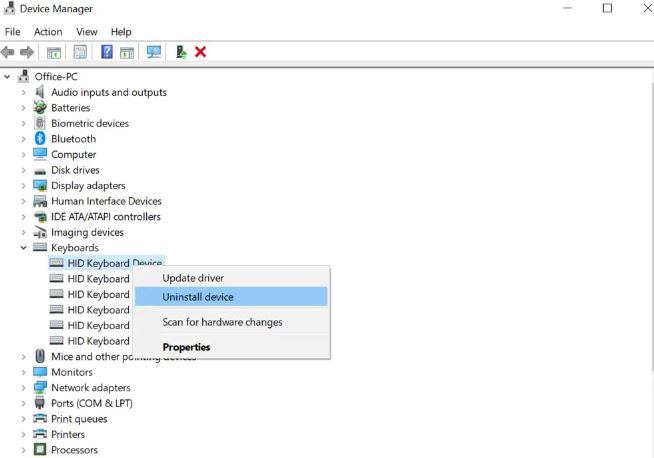Screen dimensions: 654x458
Task: Open Properties from the context menu
Action: click(231, 347)
